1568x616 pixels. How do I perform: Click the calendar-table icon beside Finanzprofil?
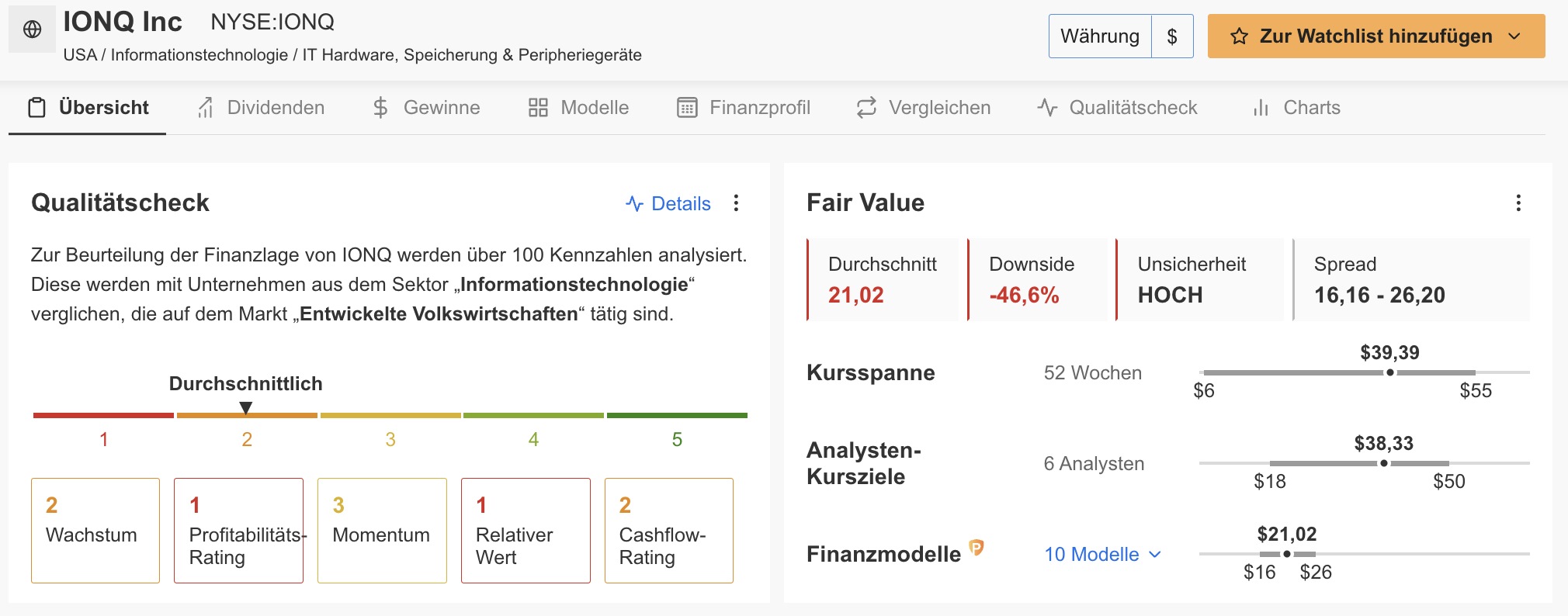pyautogui.click(x=687, y=108)
